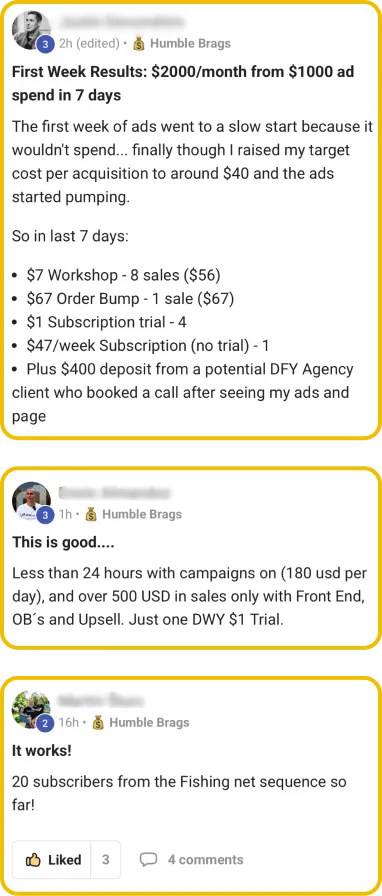Open Humble Brags category from third post
The width and height of the screenshot is (382, 896).
[149, 723]
